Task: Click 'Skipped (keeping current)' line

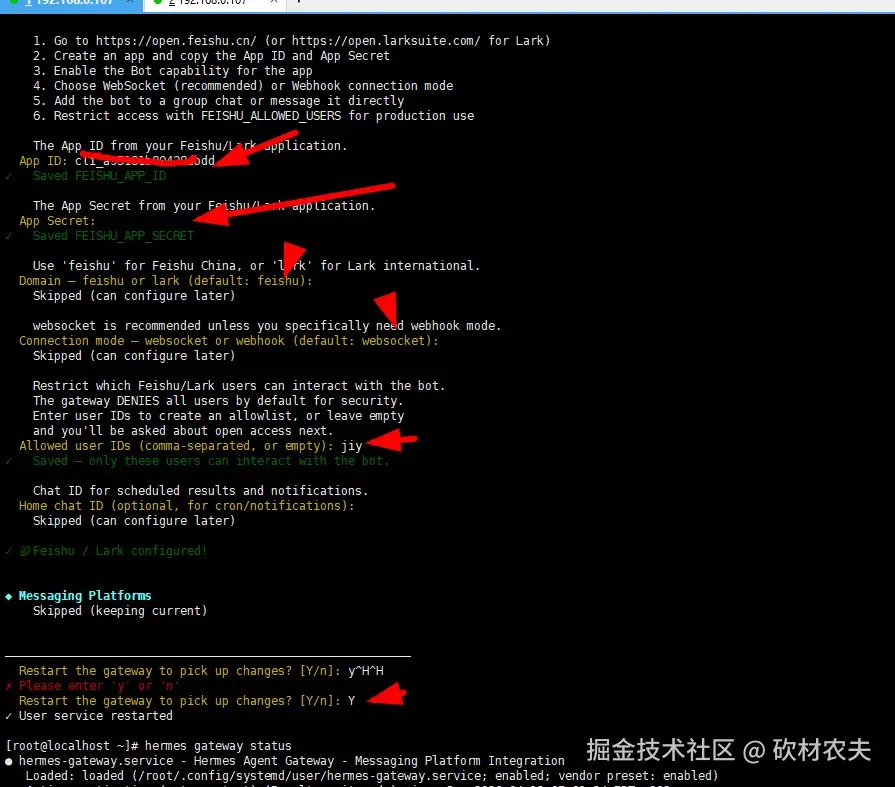Action: pyautogui.click(x=120, y=611)
